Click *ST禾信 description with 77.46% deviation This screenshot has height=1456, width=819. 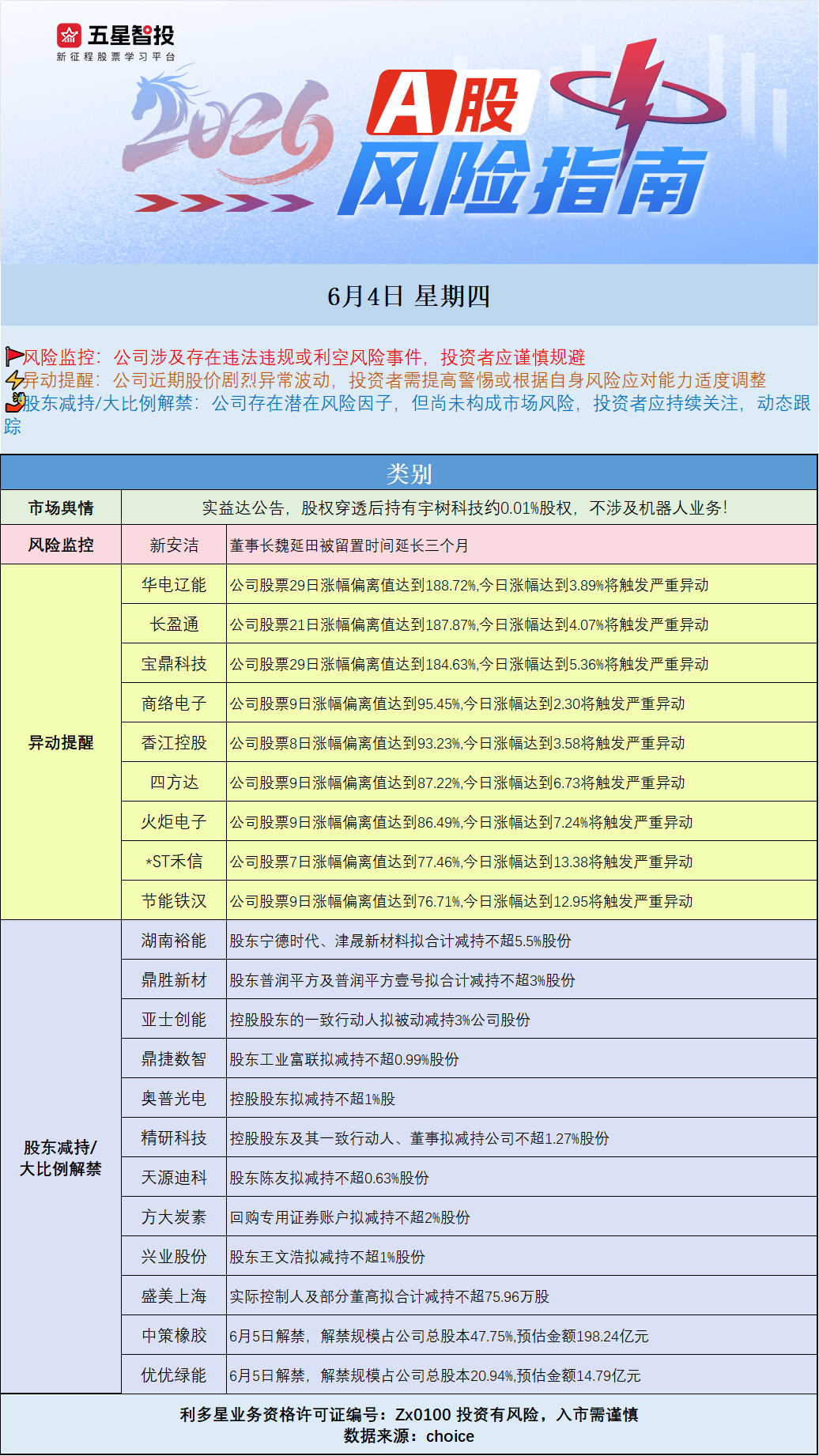point(461,862)
